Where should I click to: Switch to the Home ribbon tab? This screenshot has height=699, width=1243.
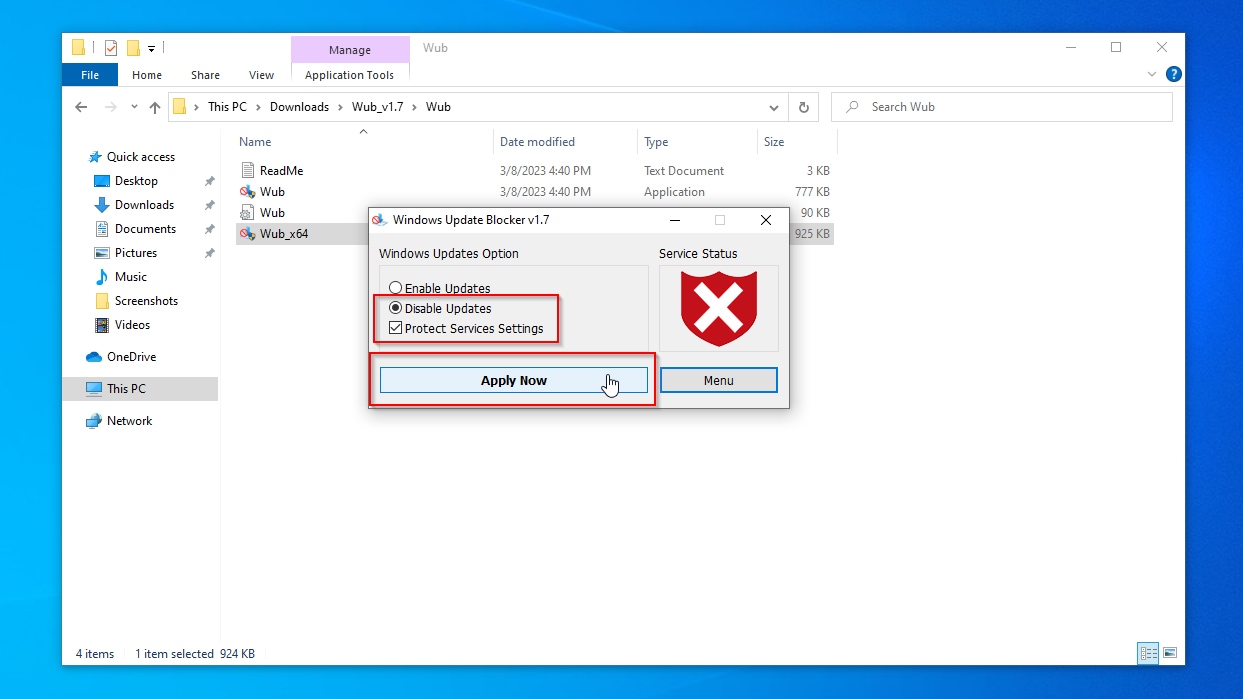147,75
